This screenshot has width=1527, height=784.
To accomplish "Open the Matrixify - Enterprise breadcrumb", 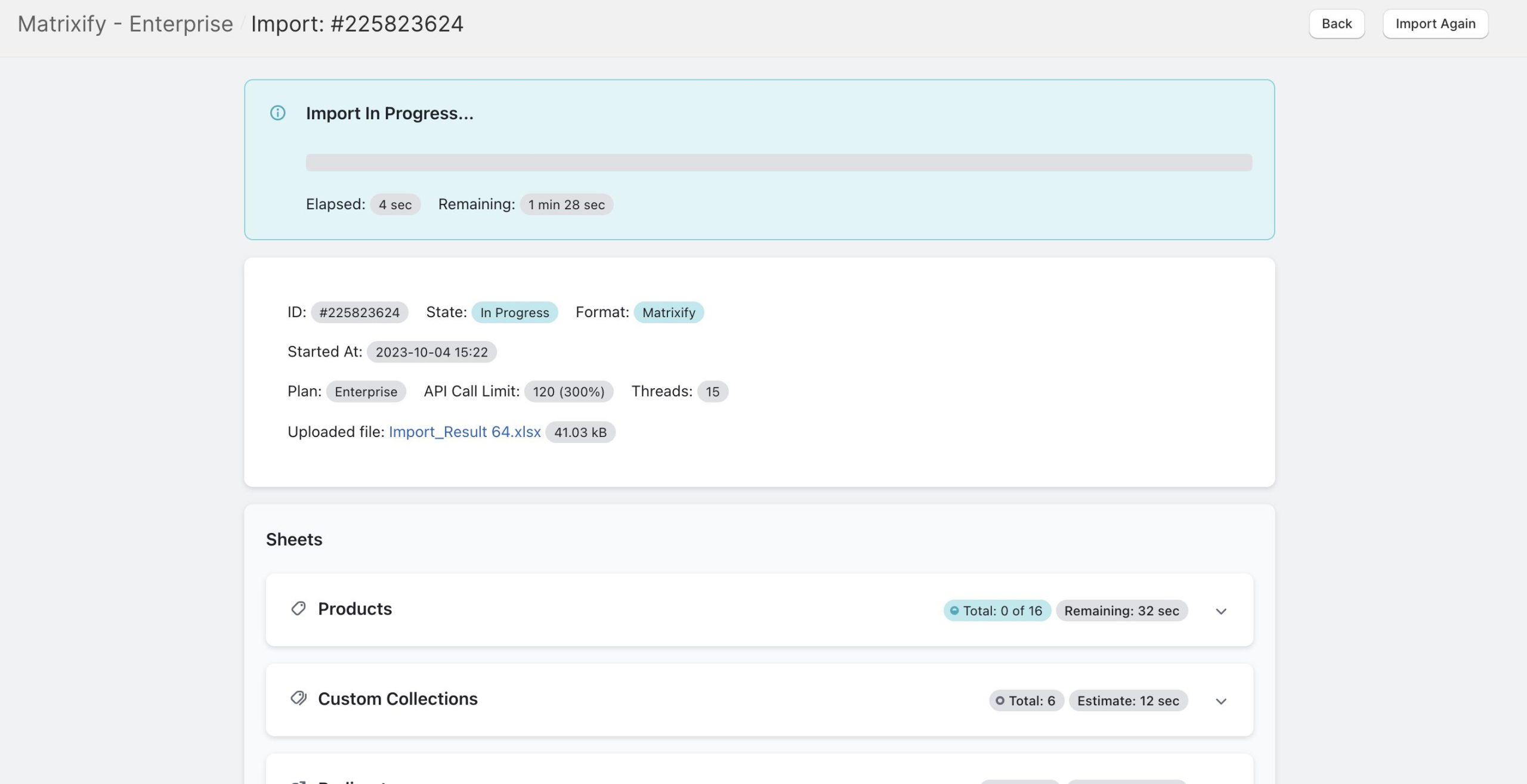I will [x=125, y=24].
